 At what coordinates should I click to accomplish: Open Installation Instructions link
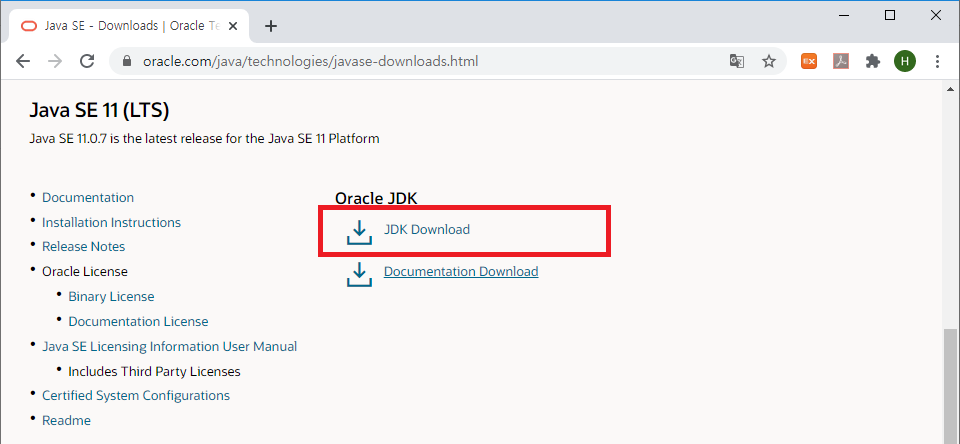[x=111, y=222]
